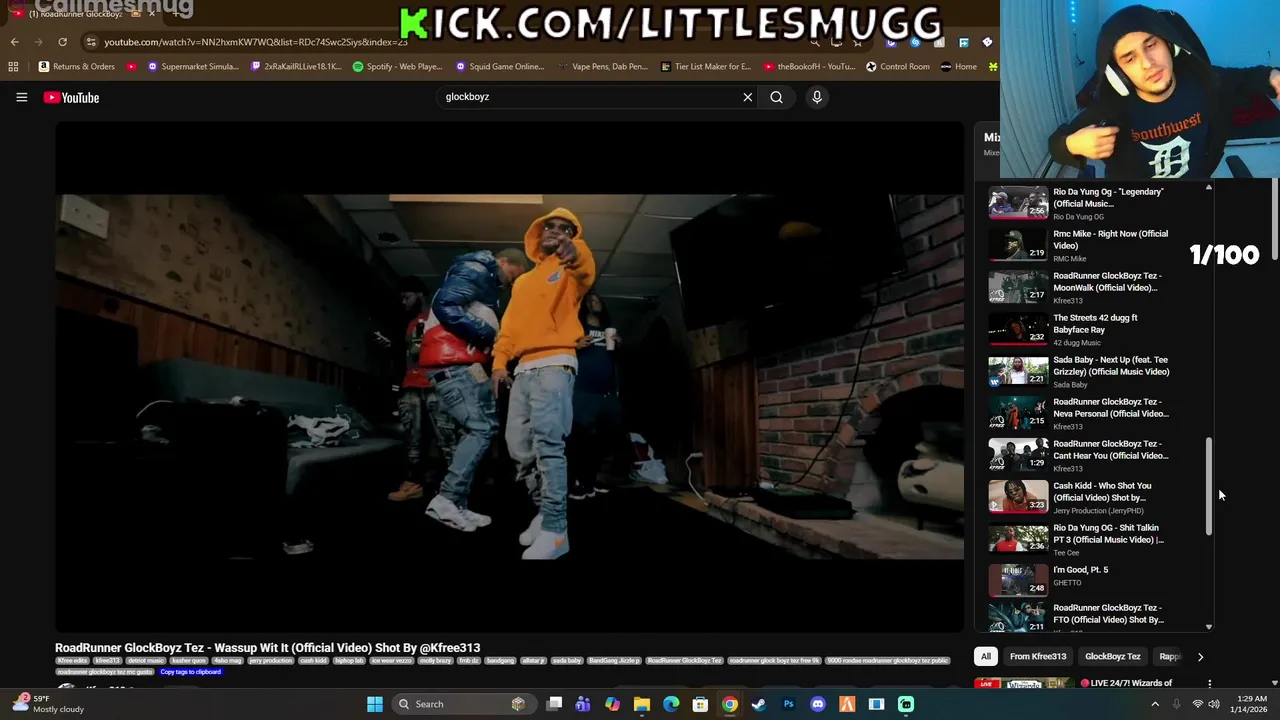Select the From Kfree313 chip
1280x720 pixels.
[x=1038, y=656]
